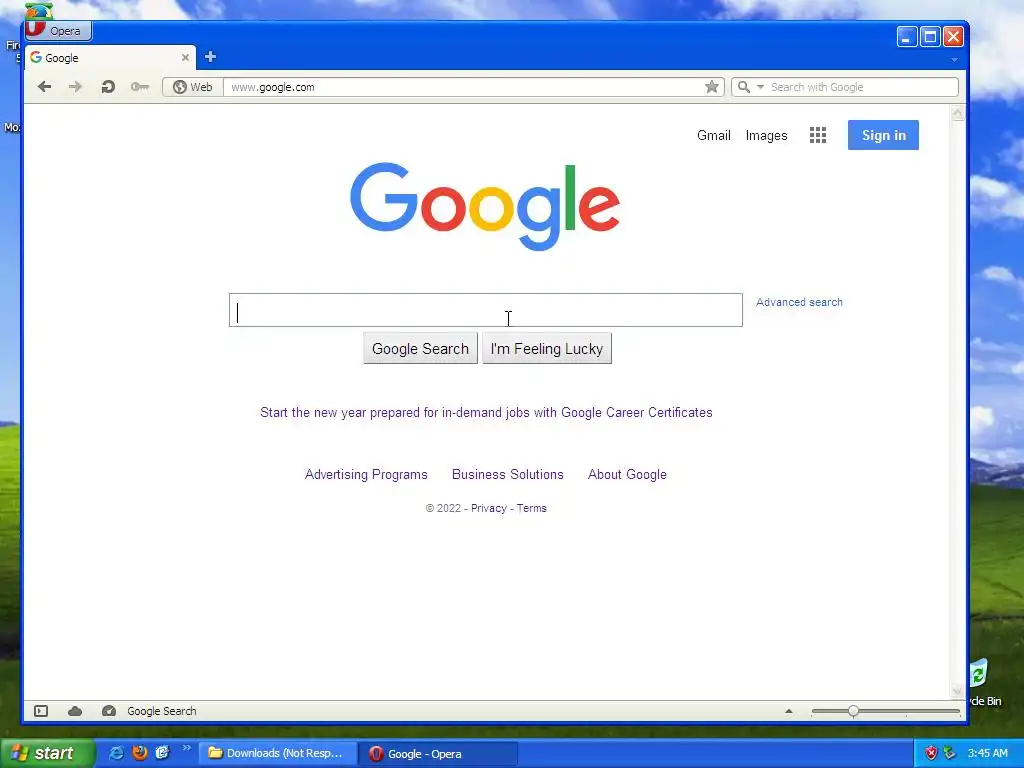1024x768 pixels.
Task: Open the Images link
Action: tap(766, 135)
